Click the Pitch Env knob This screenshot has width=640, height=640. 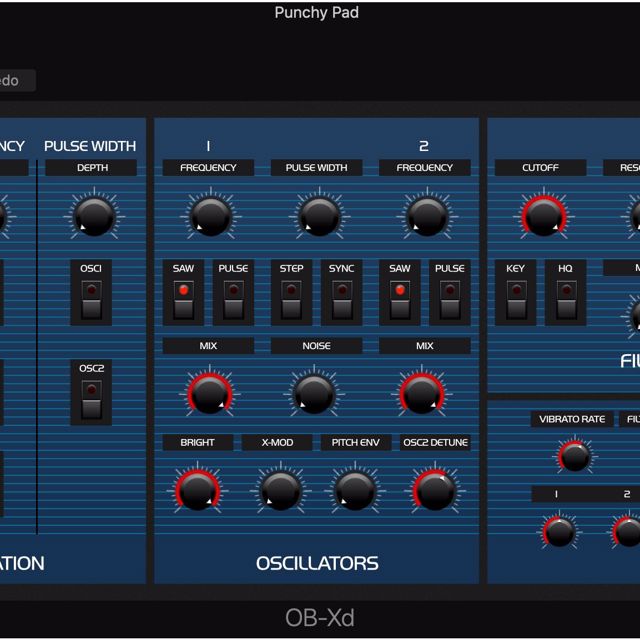point(355,491)
